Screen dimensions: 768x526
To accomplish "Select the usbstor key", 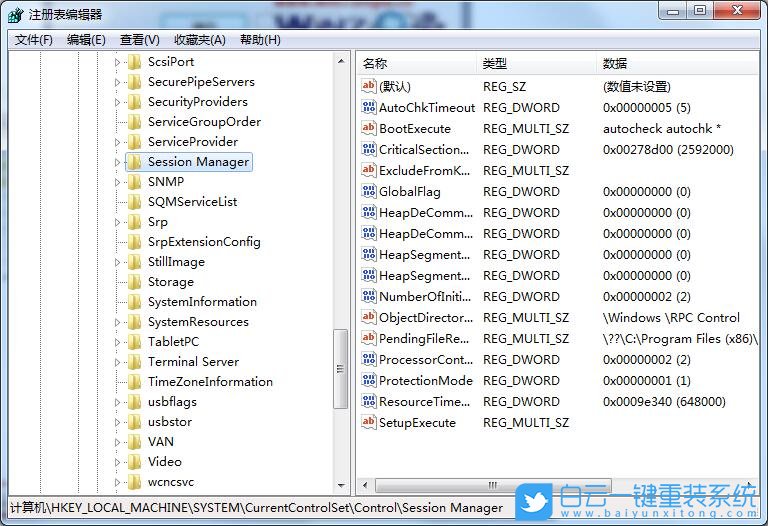I will 170,422.
